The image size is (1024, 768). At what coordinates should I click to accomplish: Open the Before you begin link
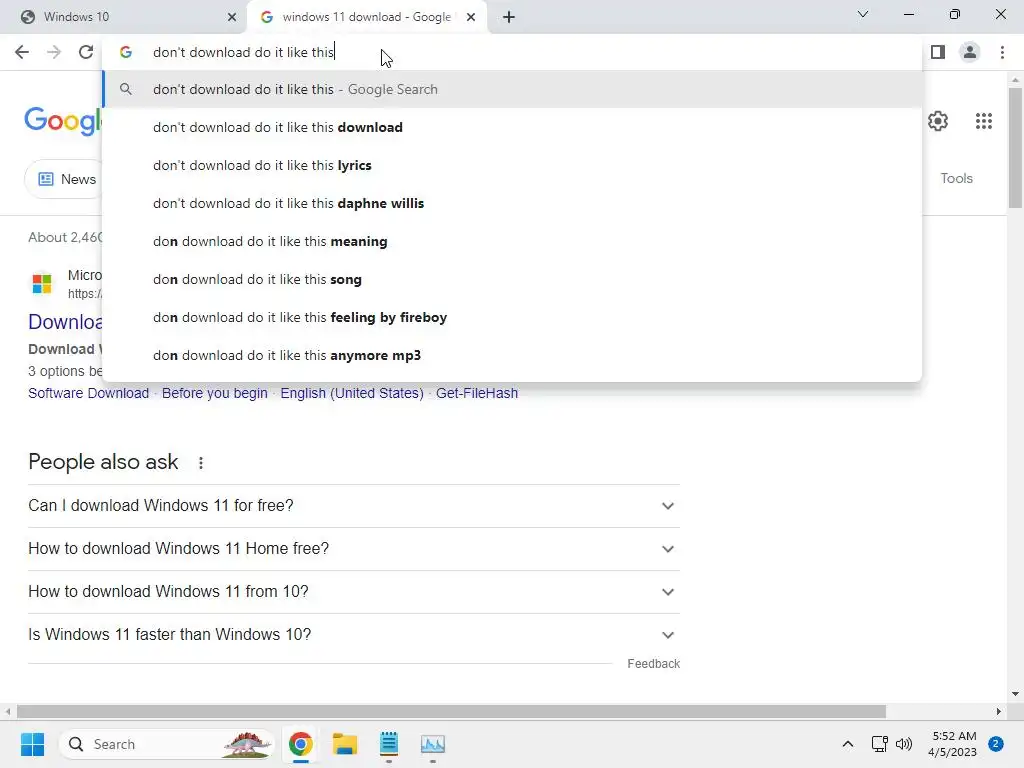214,393
